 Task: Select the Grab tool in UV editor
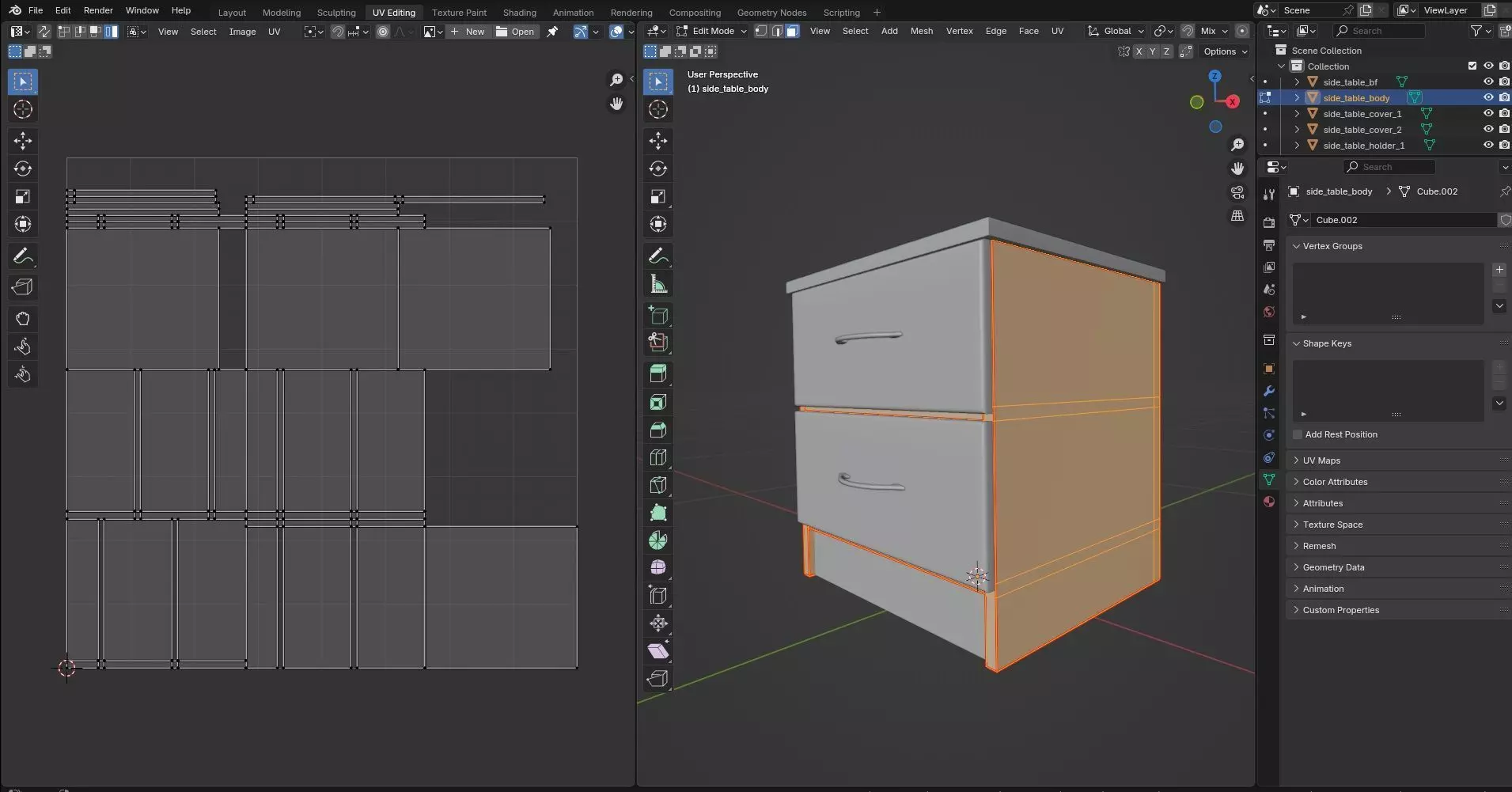(x=22, y=319)
